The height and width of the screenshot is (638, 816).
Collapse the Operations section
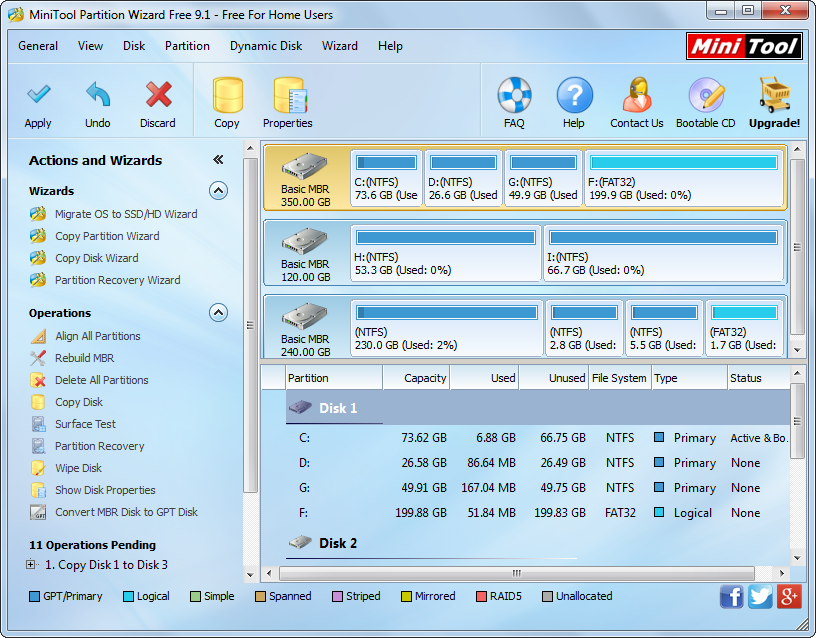(x=219, y=313)
